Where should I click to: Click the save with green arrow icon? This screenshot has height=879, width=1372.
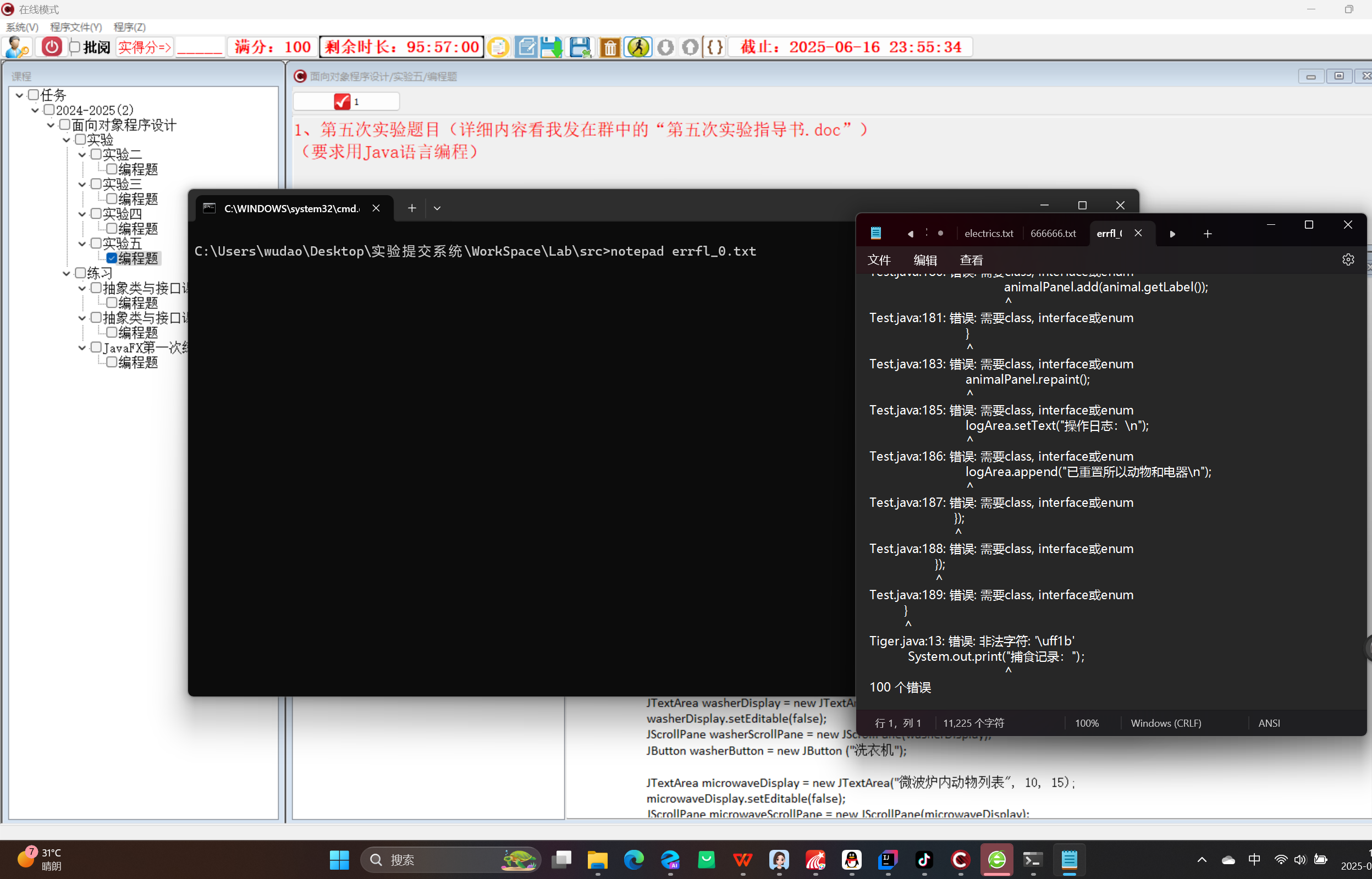point(552,47)
